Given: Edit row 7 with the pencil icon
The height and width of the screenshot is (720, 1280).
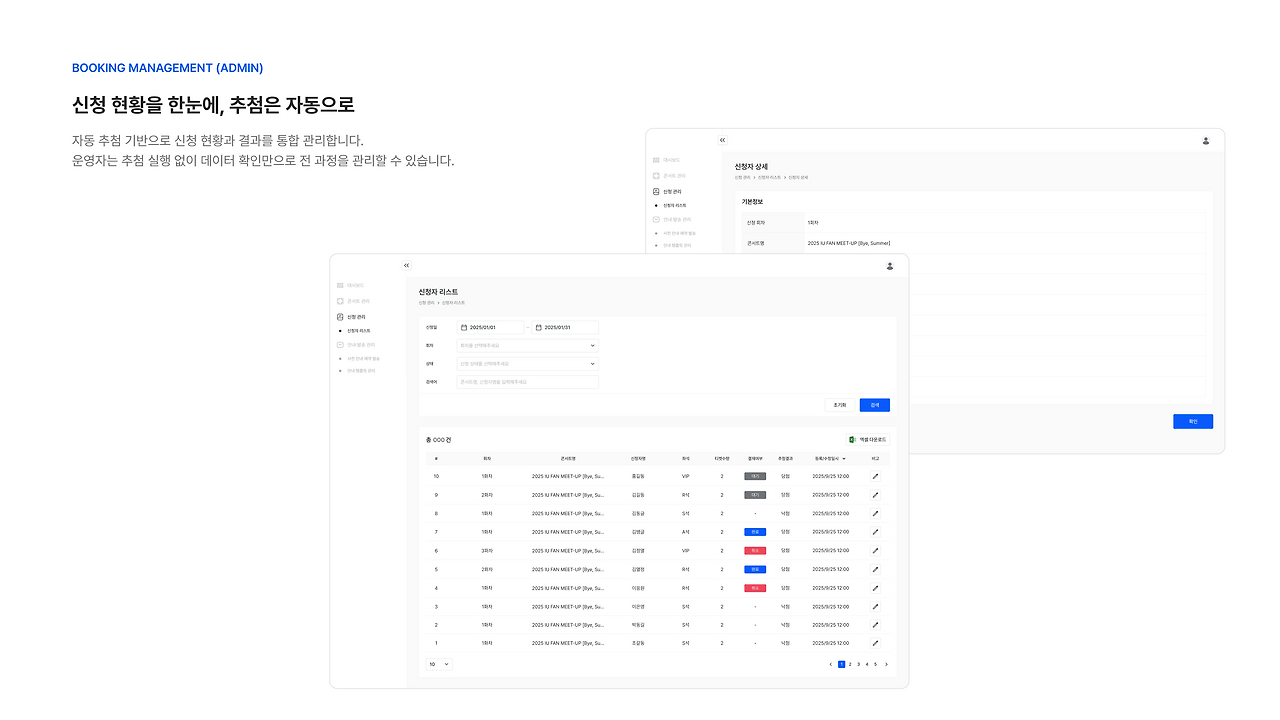Looking at the screenshot, I should [x=876, y=532].
